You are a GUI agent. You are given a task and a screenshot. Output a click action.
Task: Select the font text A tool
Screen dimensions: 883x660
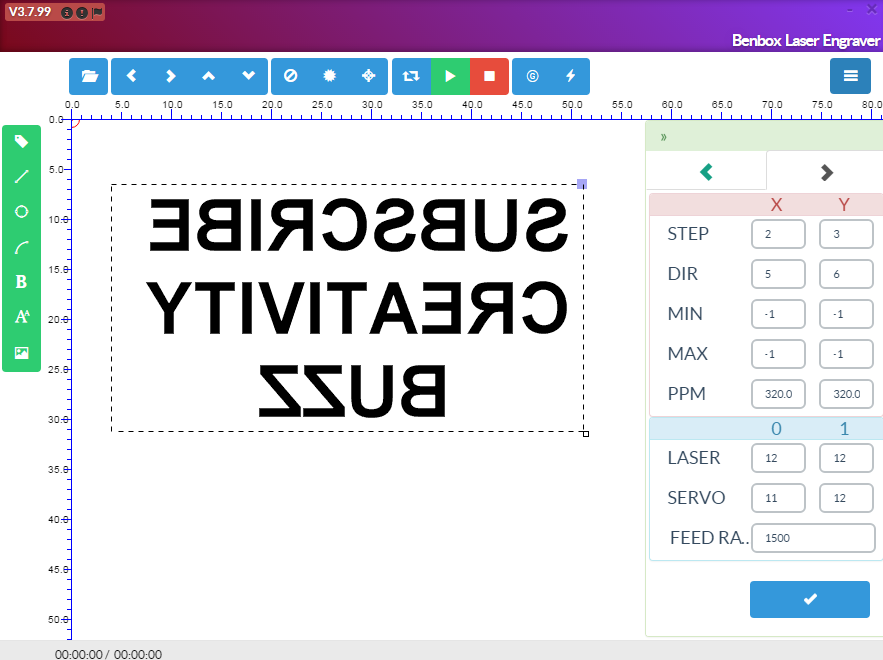click(21, 317)
